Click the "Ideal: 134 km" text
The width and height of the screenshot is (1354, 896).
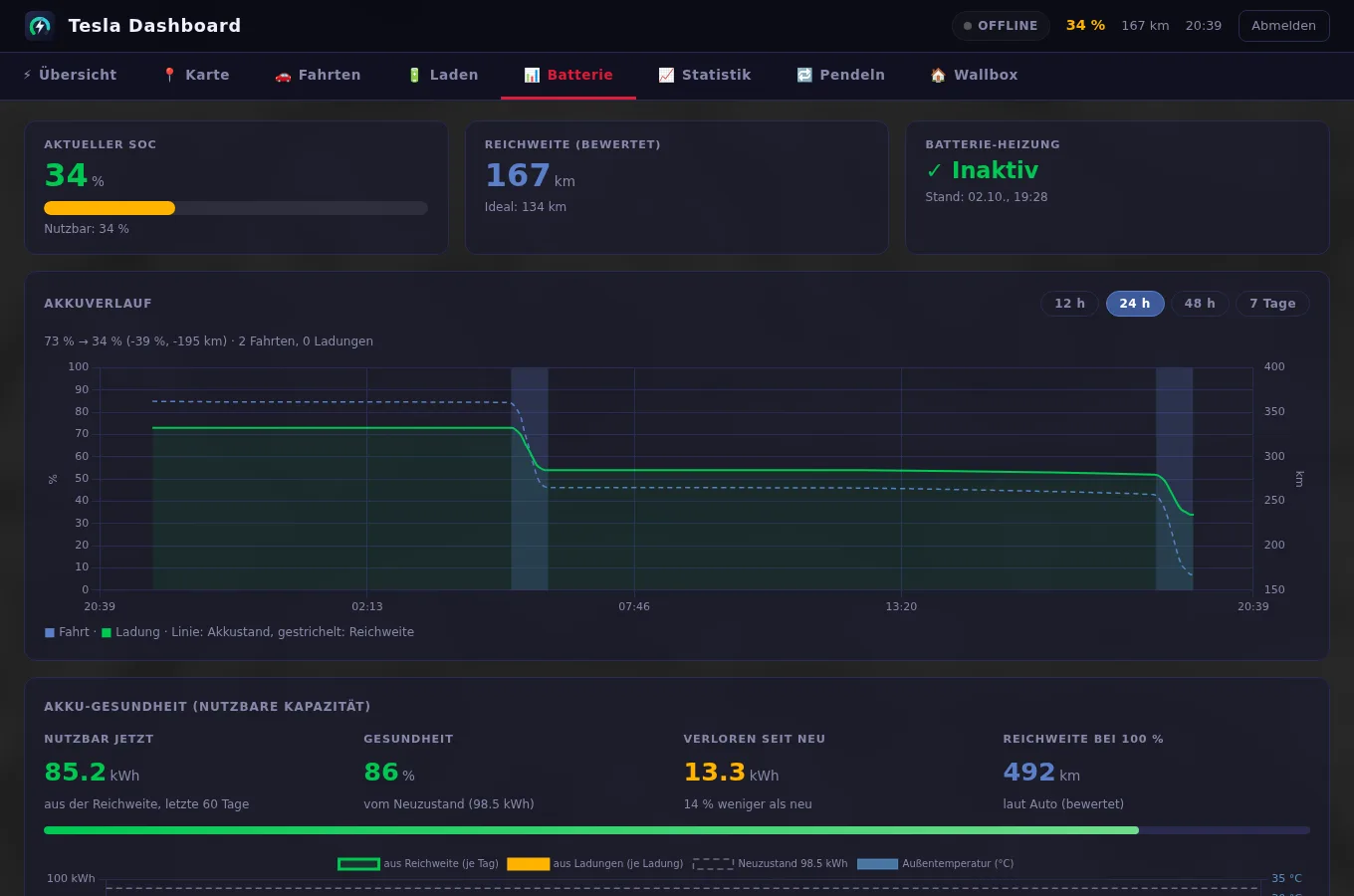526,207
